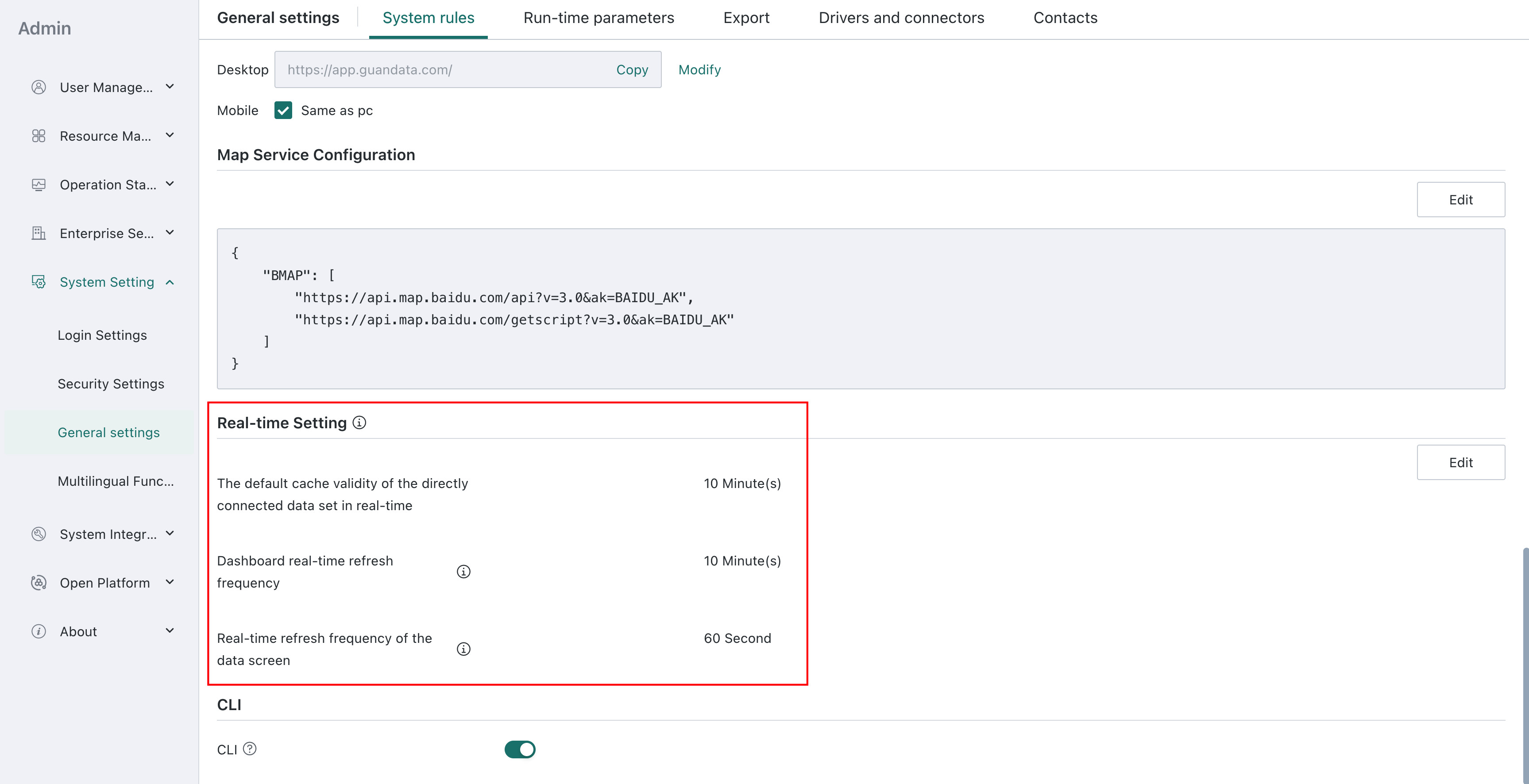This screenshot has width=1529, height=784.
Task: Click the User Management menu label
Action: 106,87
